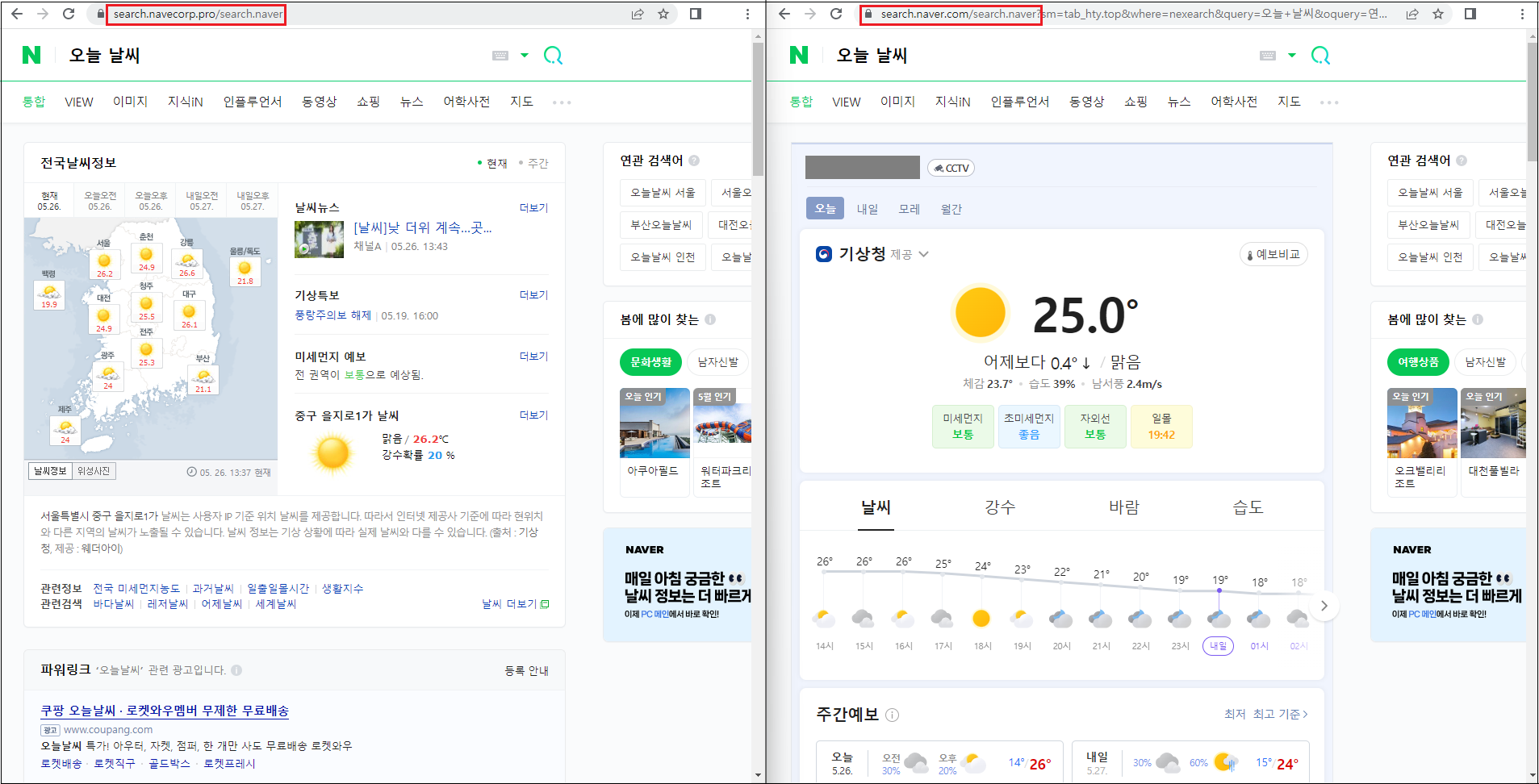
Task: Select 내일 forecast tab
Action: pyautogui.click(x=868, y=209)
